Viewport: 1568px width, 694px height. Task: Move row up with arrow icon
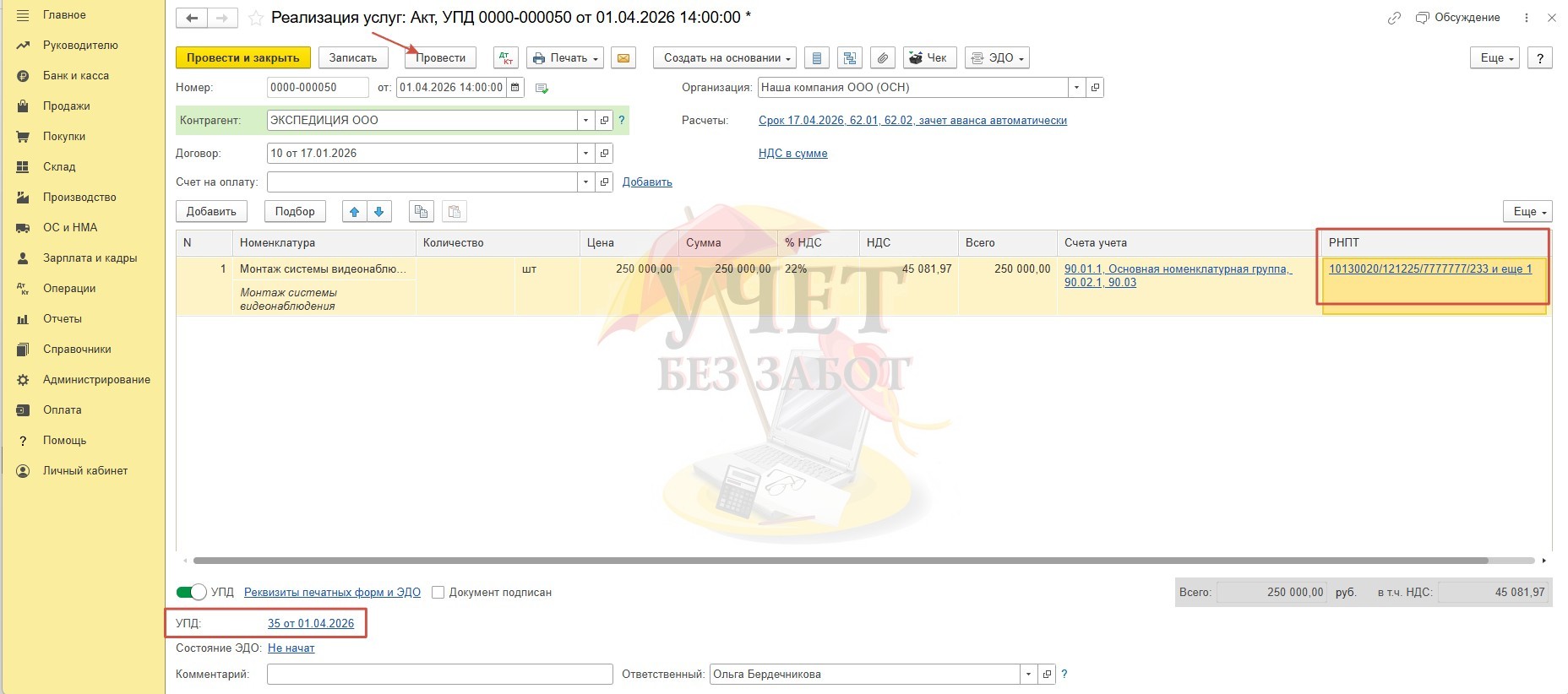(355, 212)
